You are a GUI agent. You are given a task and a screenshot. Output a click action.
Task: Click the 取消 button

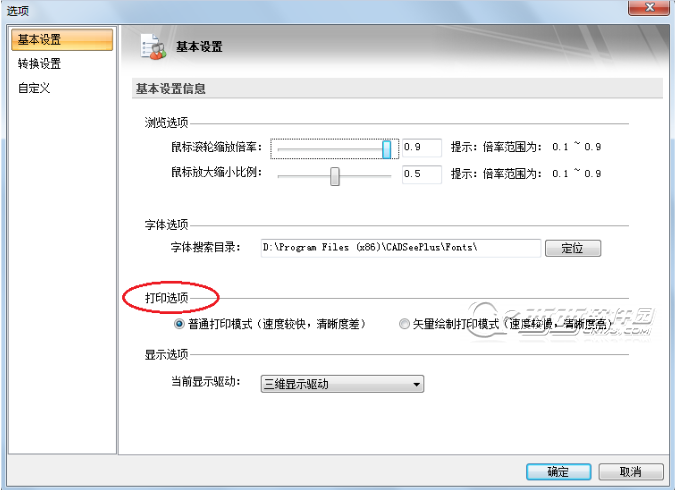(631, 472)
